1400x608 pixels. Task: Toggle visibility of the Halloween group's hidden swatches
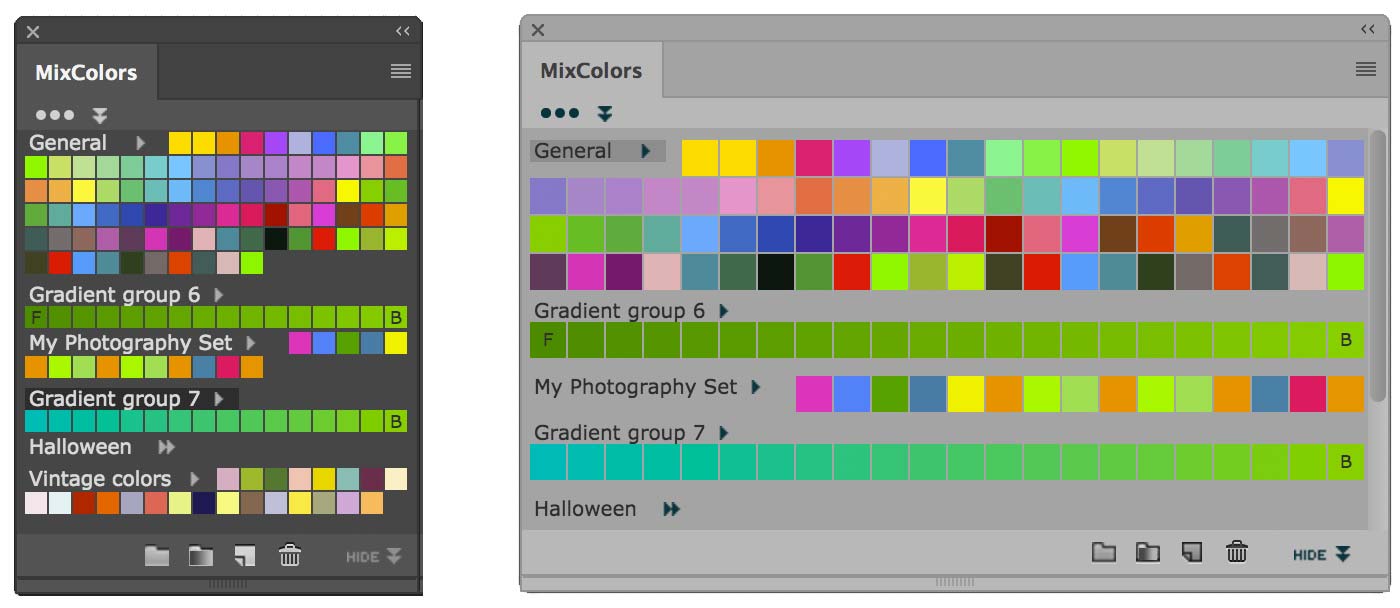[670, 508]
